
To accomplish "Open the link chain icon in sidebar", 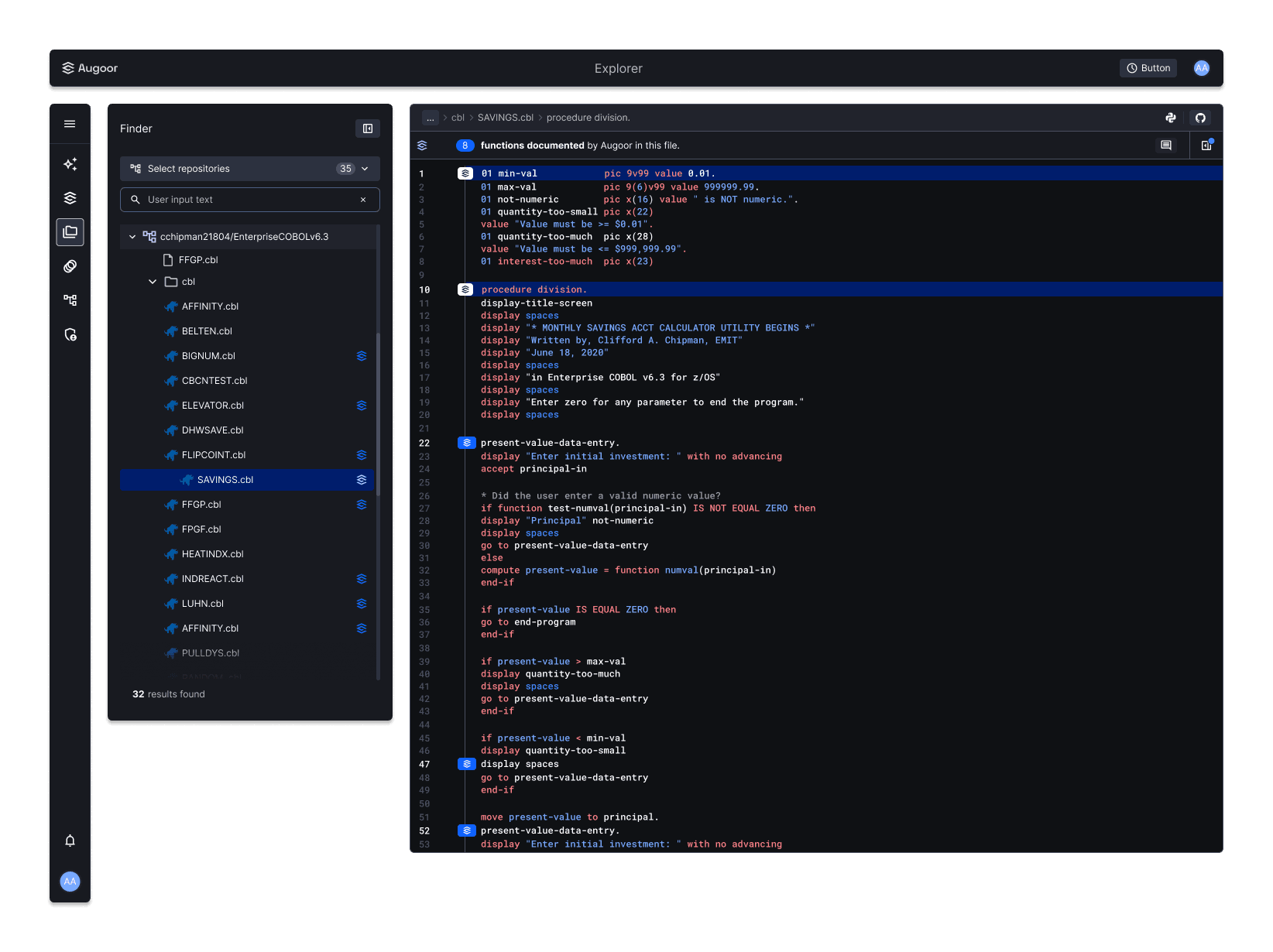I will (70, 266).
